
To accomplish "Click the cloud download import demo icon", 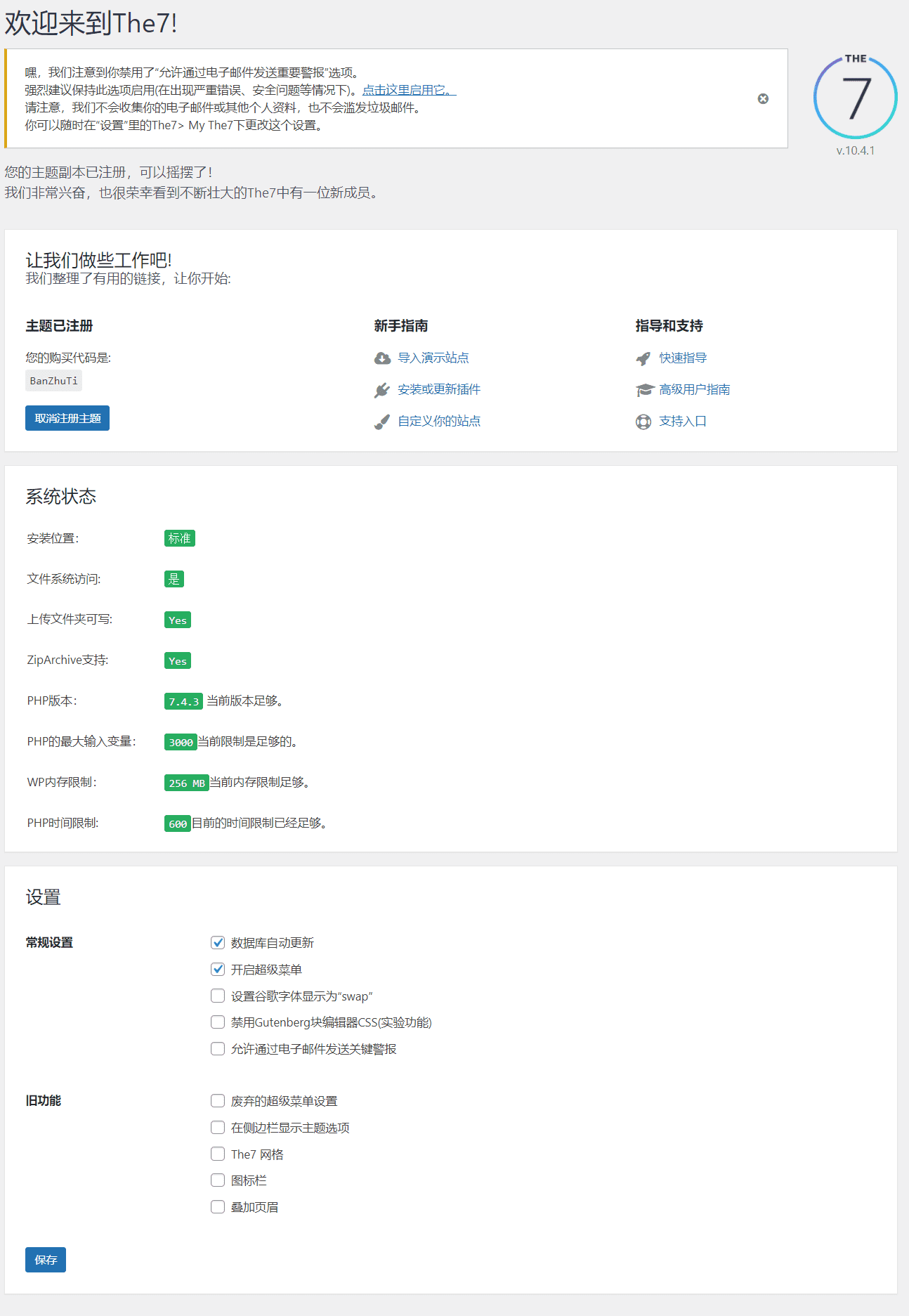I will coord(382,358).
